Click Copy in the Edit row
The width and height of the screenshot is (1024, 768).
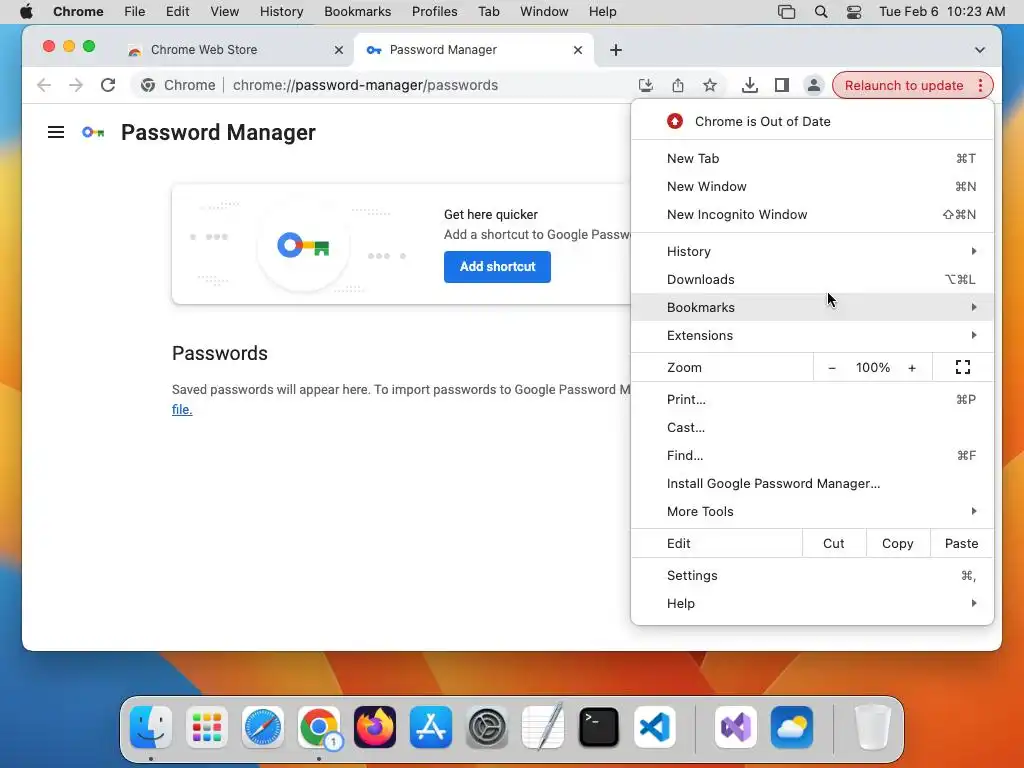coord(897,544)
